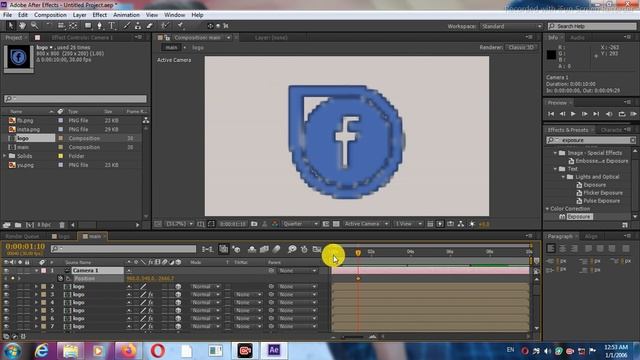Open the Composition menu
This screenshot has height=360, width=640.
point(50,15)
